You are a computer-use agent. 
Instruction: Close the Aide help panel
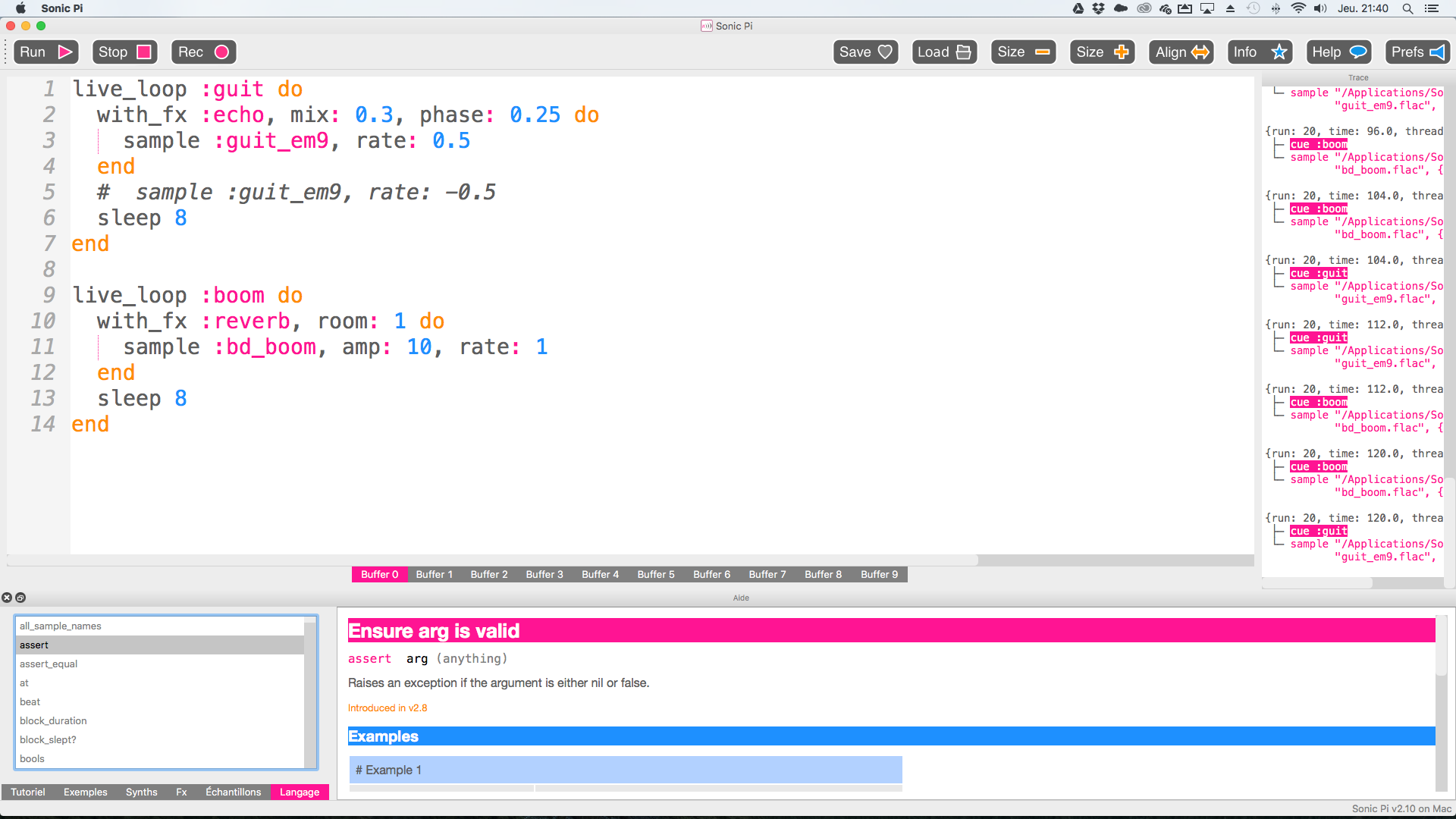(7, 598)
